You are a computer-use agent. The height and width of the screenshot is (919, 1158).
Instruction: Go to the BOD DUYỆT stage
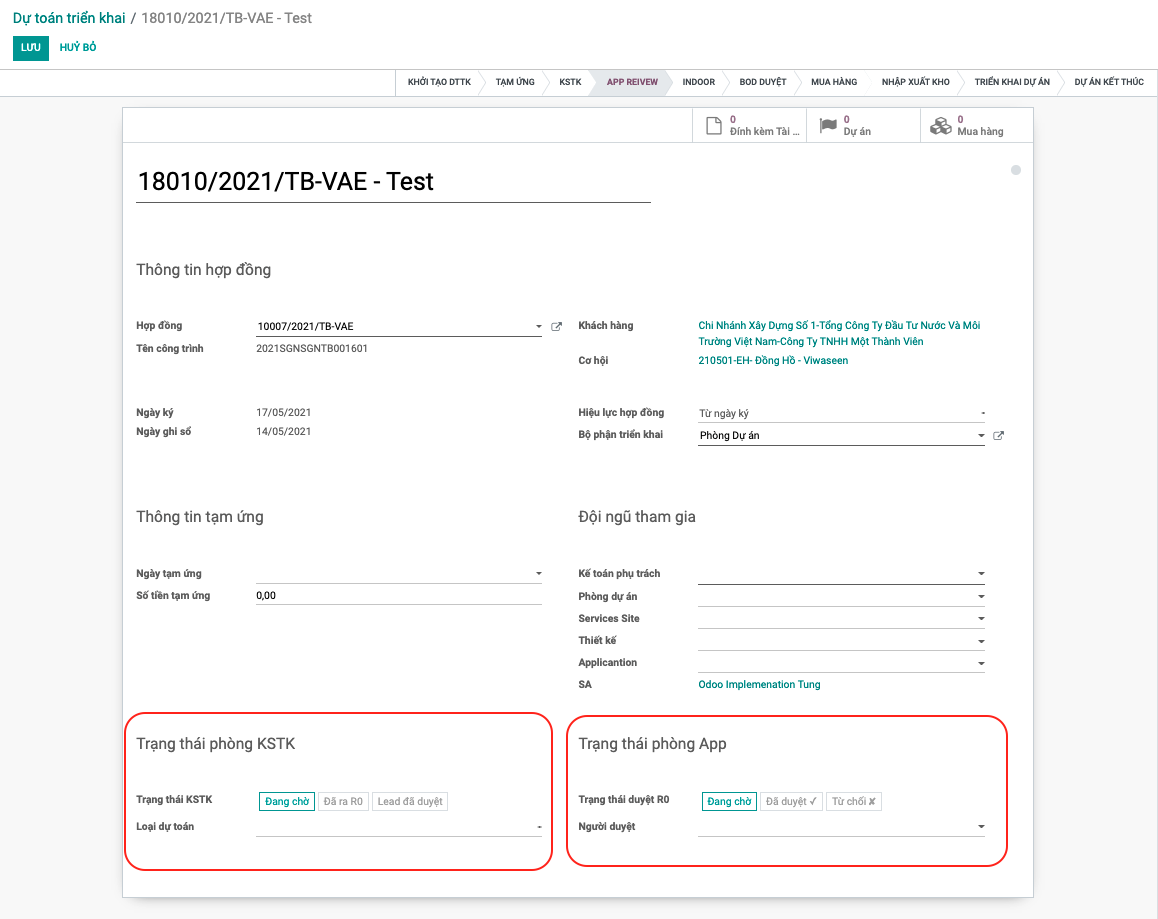(763, 82)
